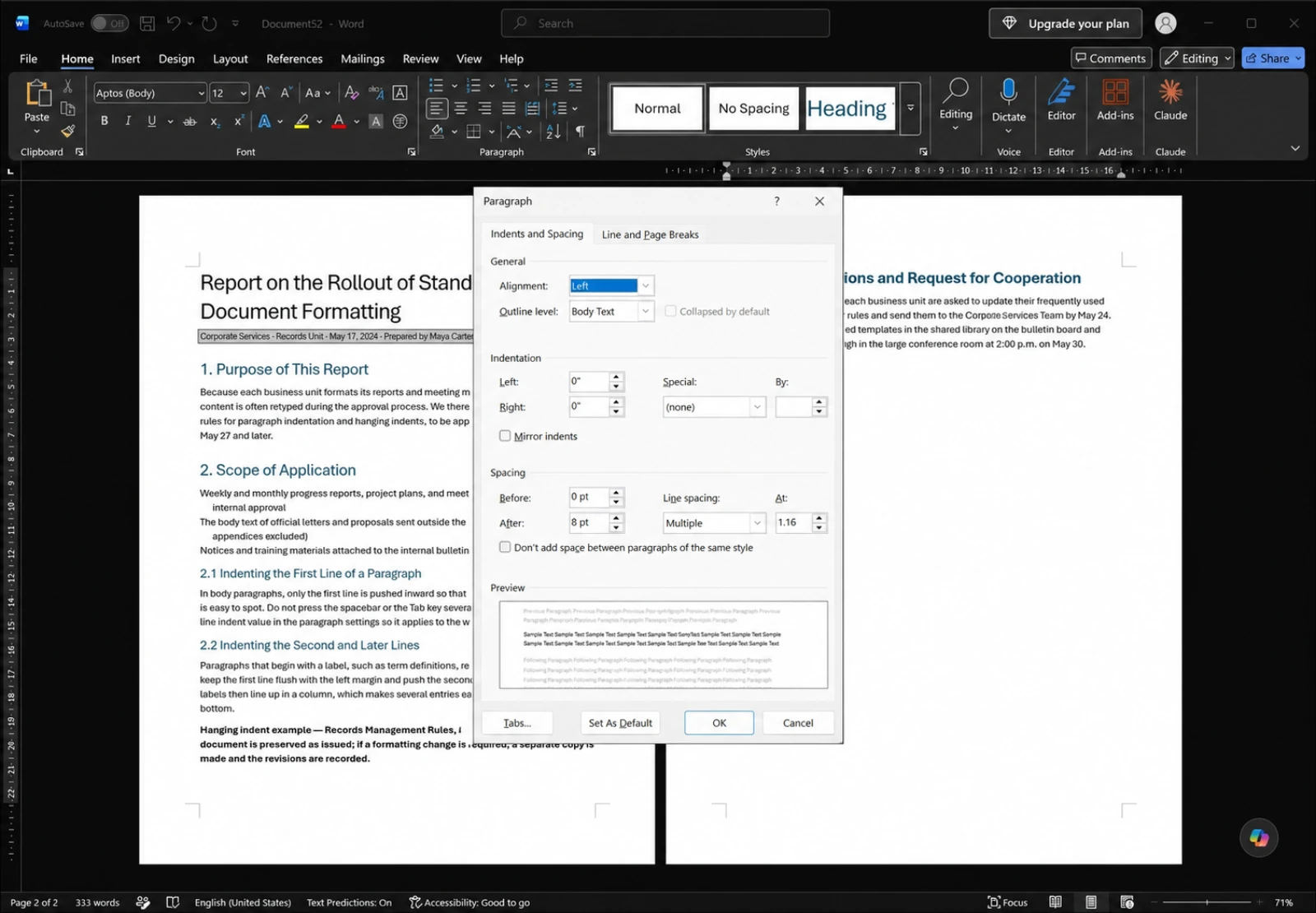Increase font size icon
This screenshot has height=913, width=1316.
(x=262, y=92)
